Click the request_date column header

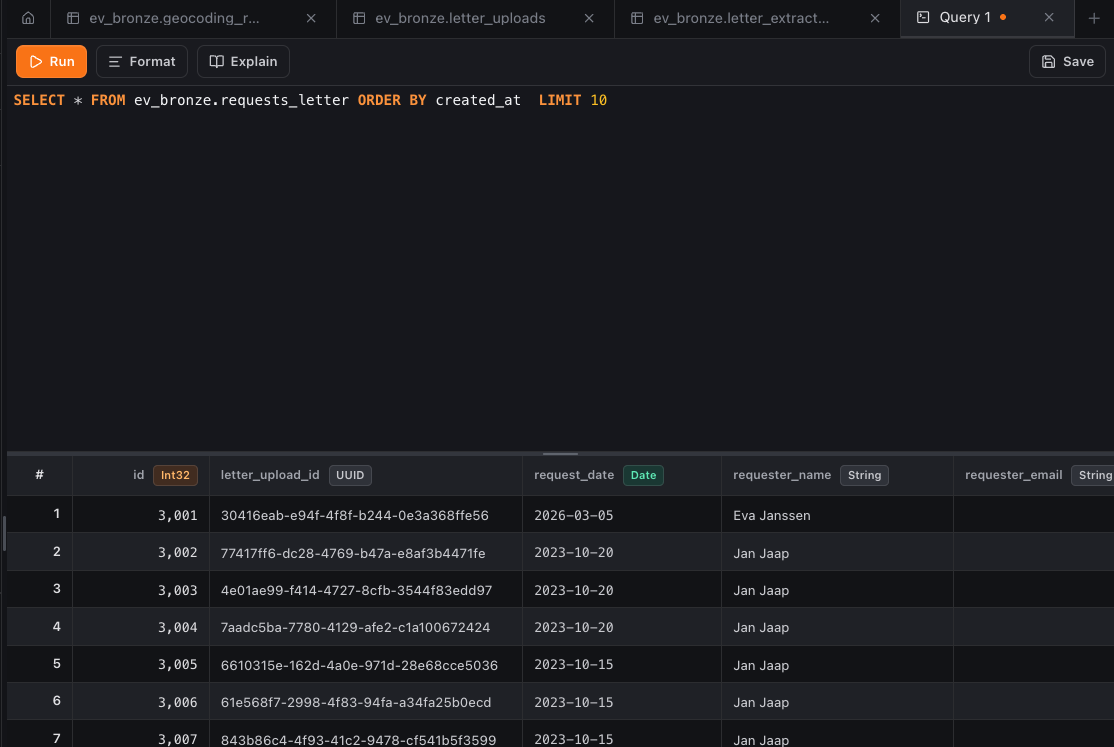tap(574, 475)
